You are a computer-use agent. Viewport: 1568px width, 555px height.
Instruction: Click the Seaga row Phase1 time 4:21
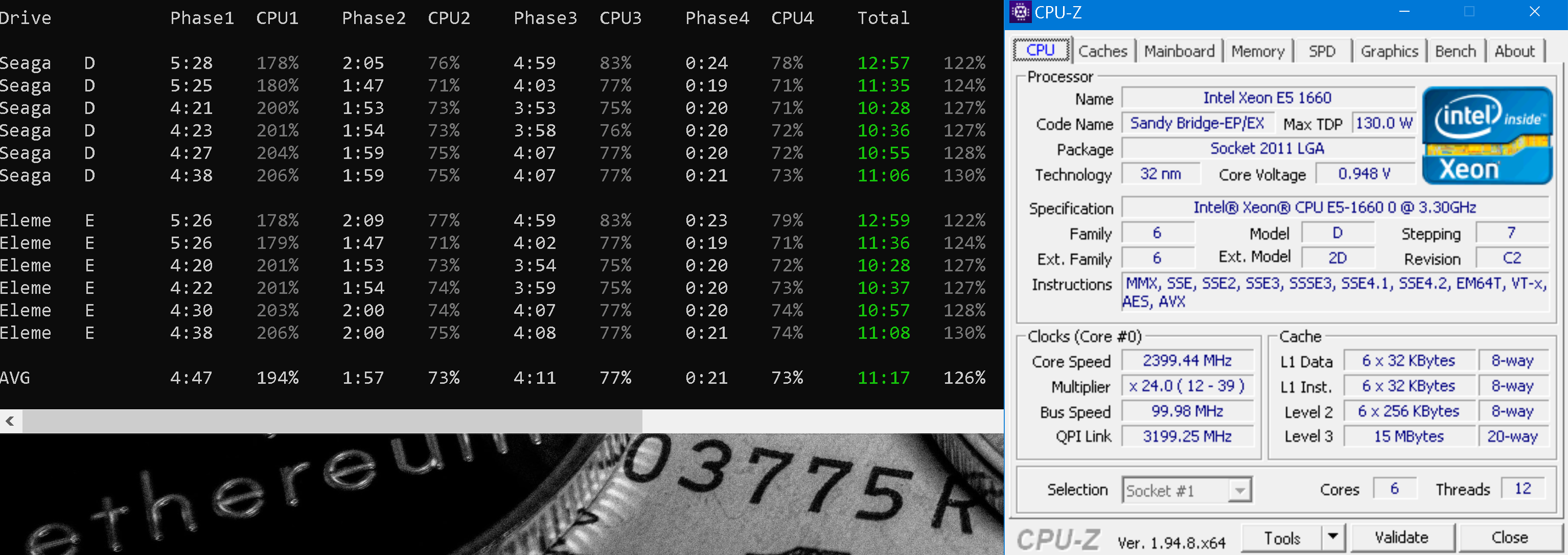pyautogui.click(x=191, y=108)
